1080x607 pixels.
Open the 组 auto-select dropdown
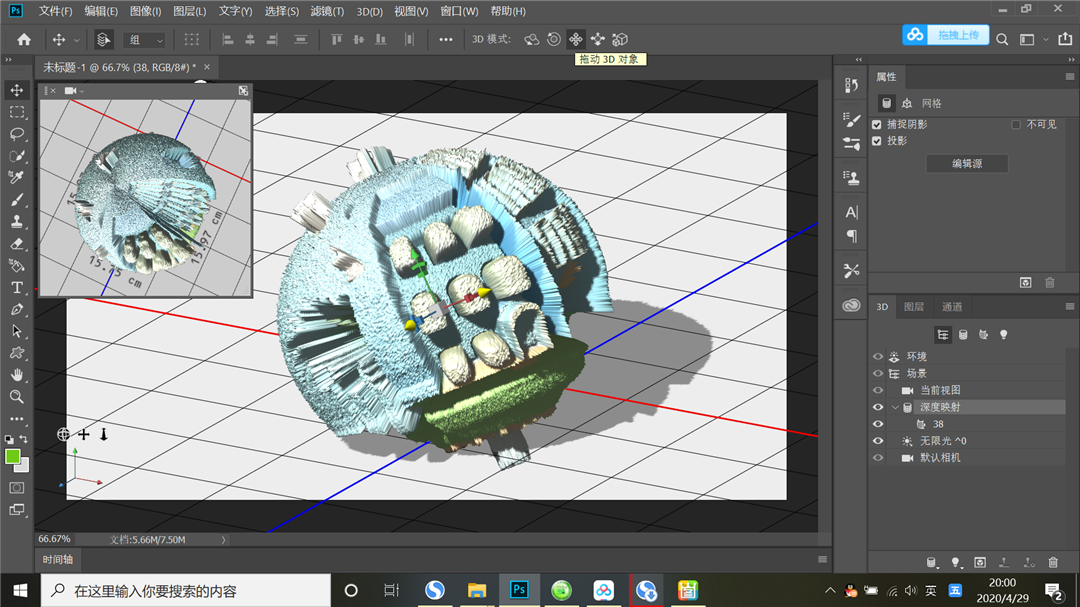tap(146, 40)
